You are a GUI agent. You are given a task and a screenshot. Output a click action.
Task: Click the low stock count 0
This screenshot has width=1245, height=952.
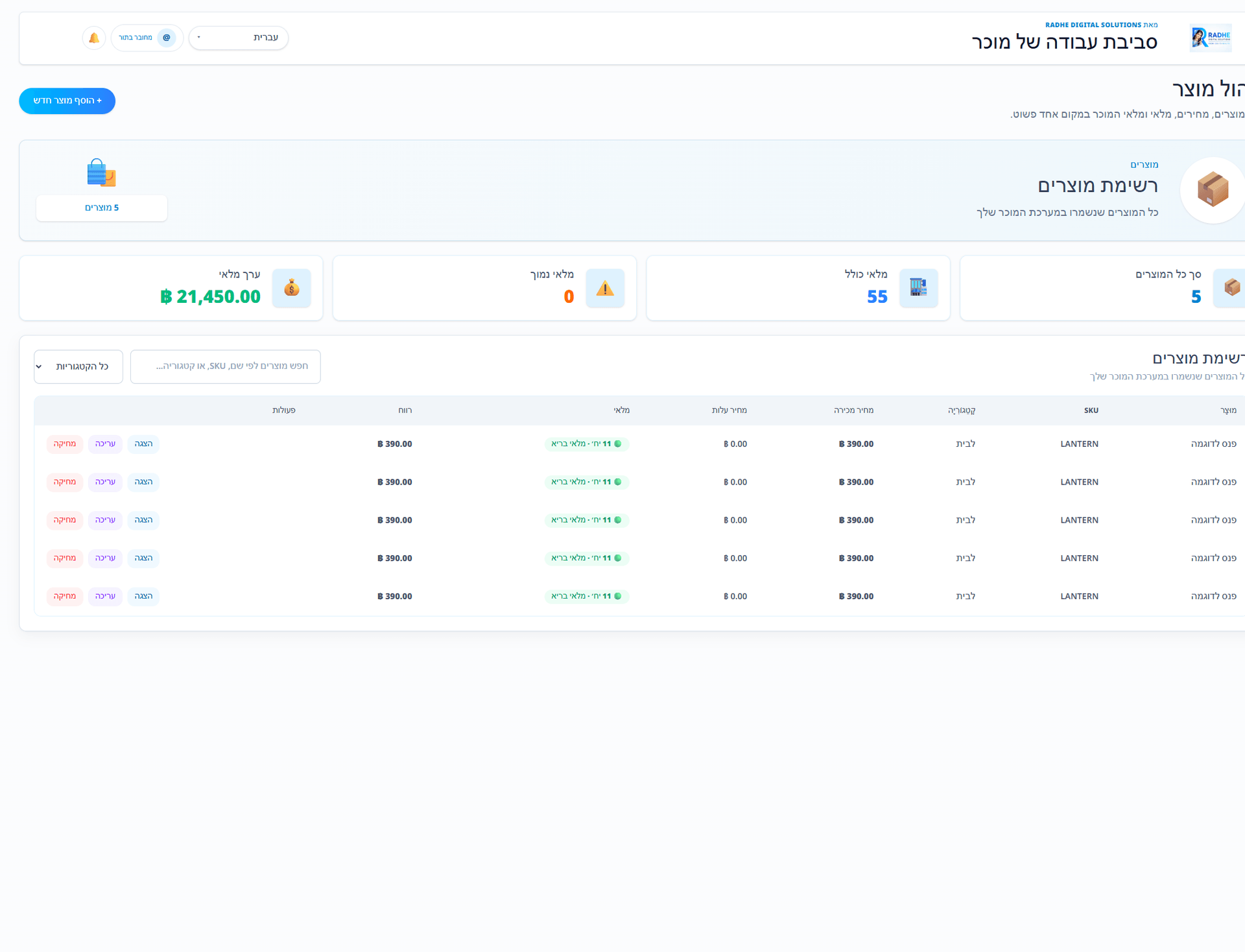(x=569, y=296)
